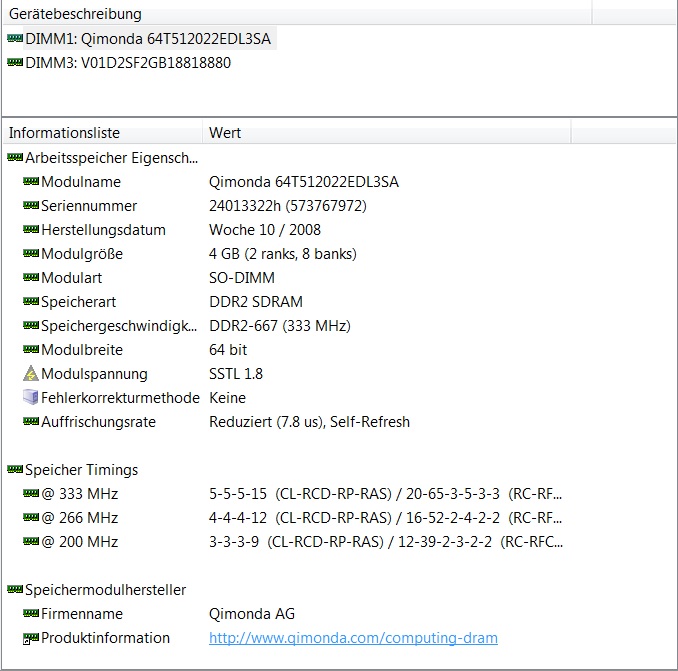The width and height of the screenshot is (678, 671).
Task: Click value 4 GB (2 ranks, 8 banks)
Action: tap(283, 253)
